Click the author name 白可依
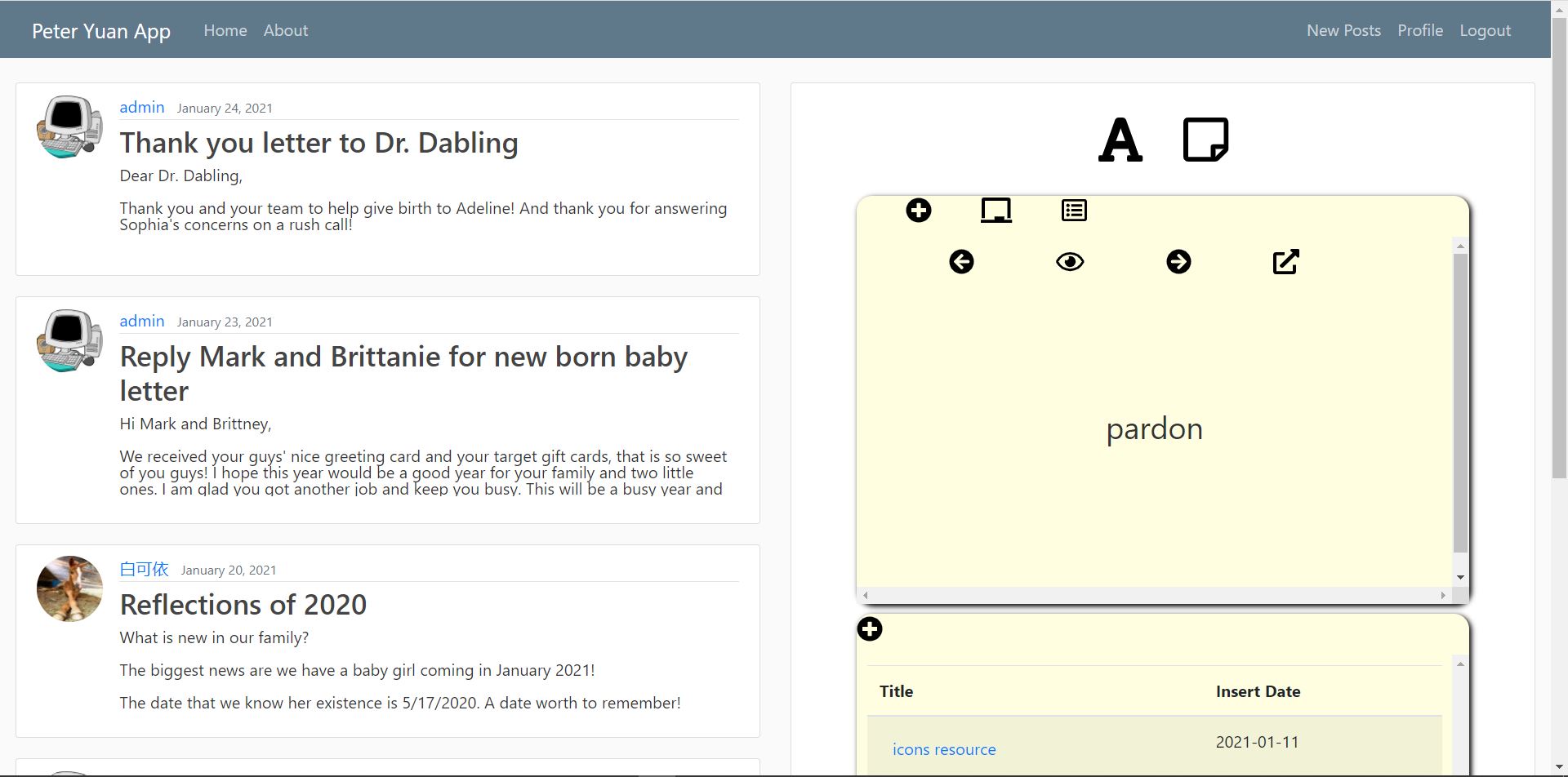1568x777 pixels. (x=144, y=569)
